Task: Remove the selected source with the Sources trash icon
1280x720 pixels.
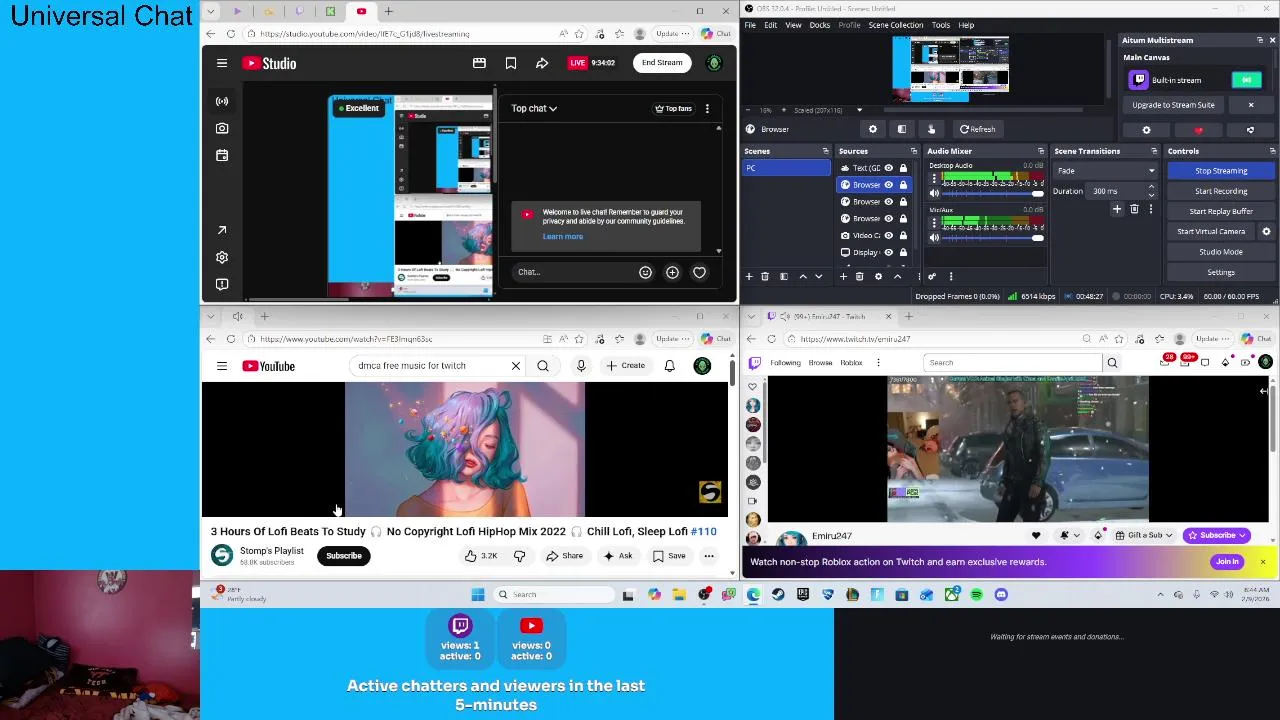Action: 859,277
